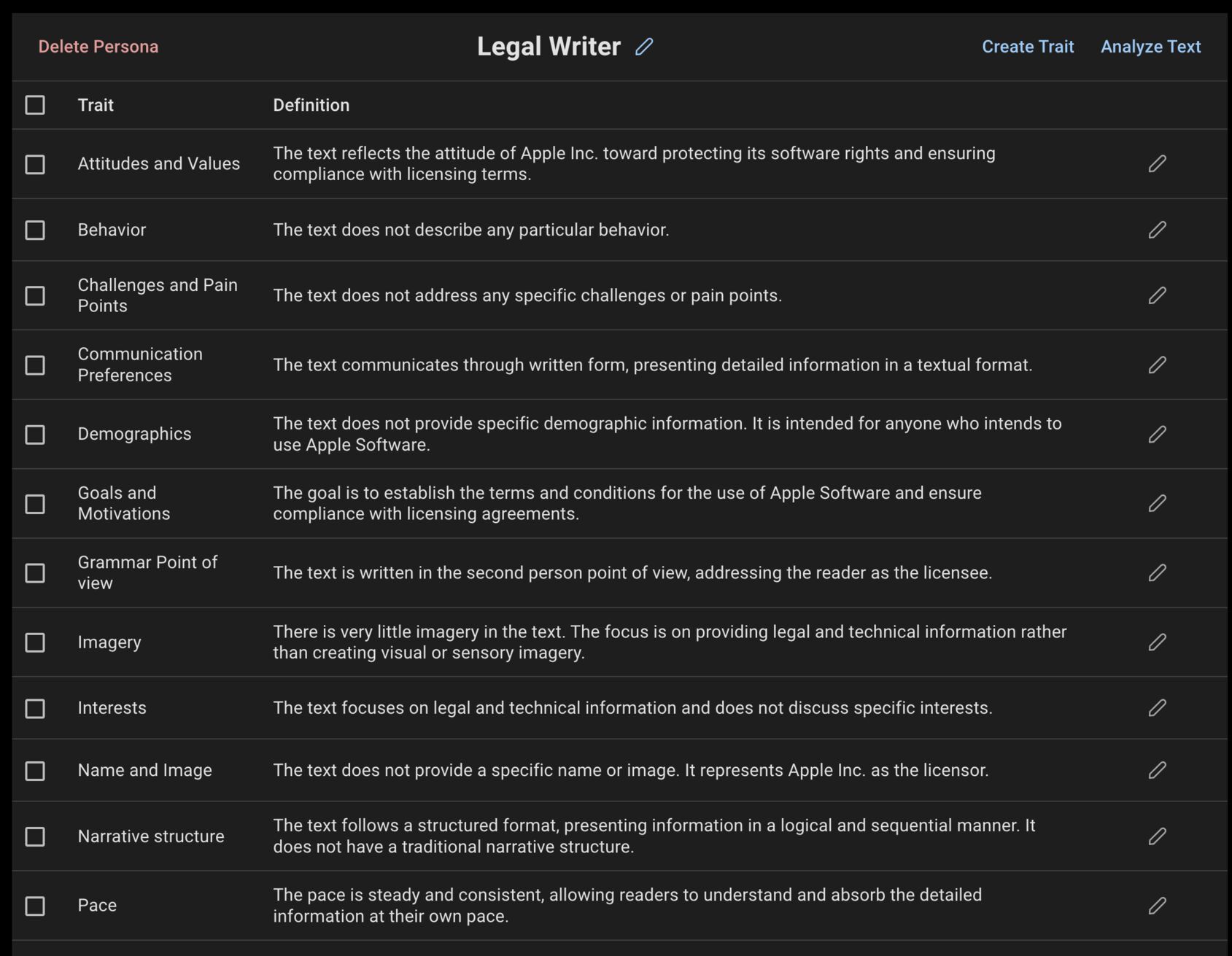Click Analyze Text
1232x956 pixels.
tap(1150, 47)
